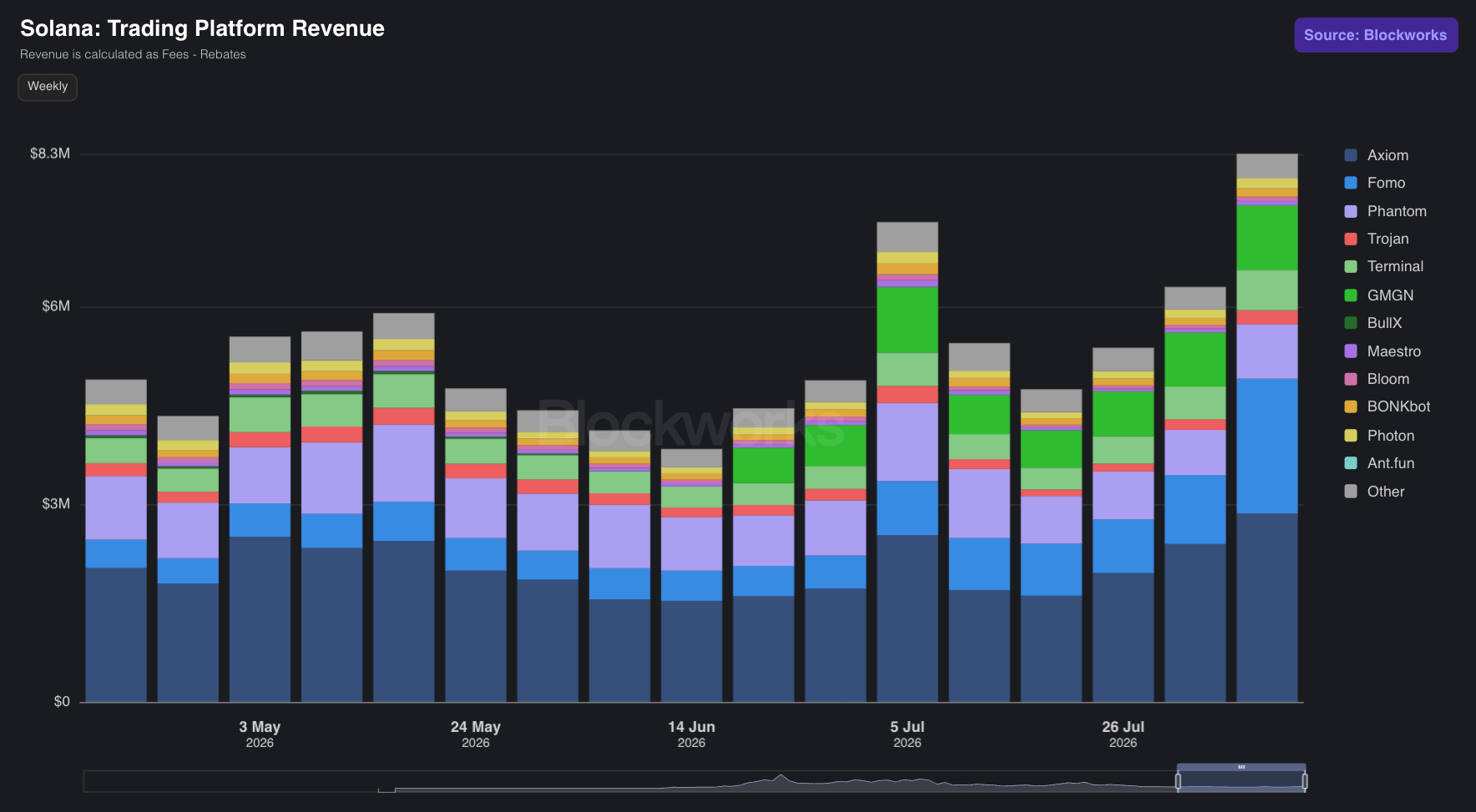The height and width of the screenshot is (812, 1476).
Task: Hide the Terminal series via legend
Action: (x=1384, y=266)
